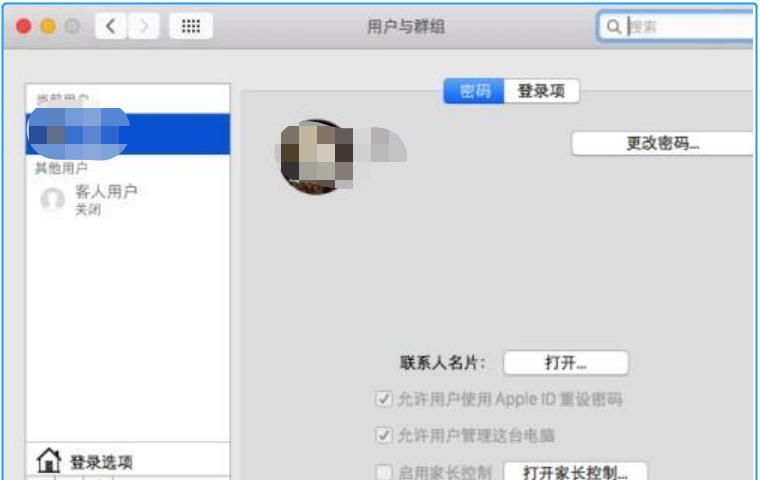The image size is (760, 480).
Task: Enable the 启用家长控制 checkbox
Action: 384,471
